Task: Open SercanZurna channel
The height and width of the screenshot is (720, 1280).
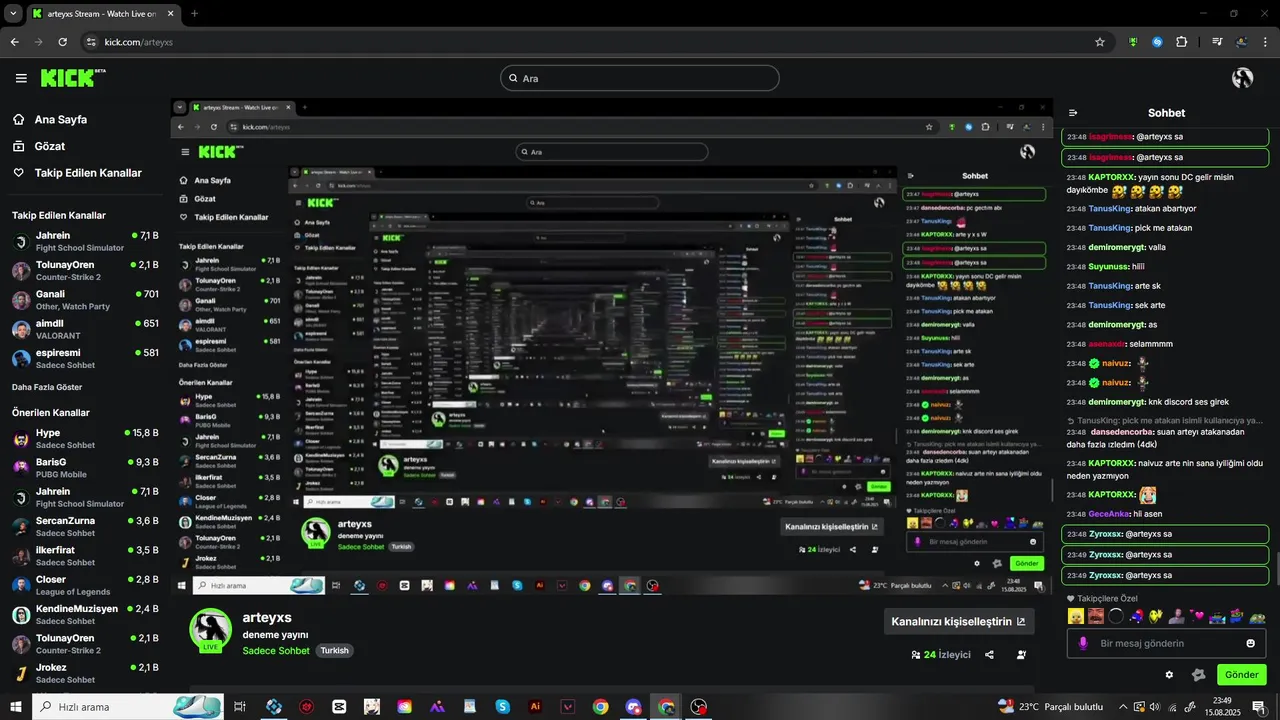Action: [x=85, y=526]
